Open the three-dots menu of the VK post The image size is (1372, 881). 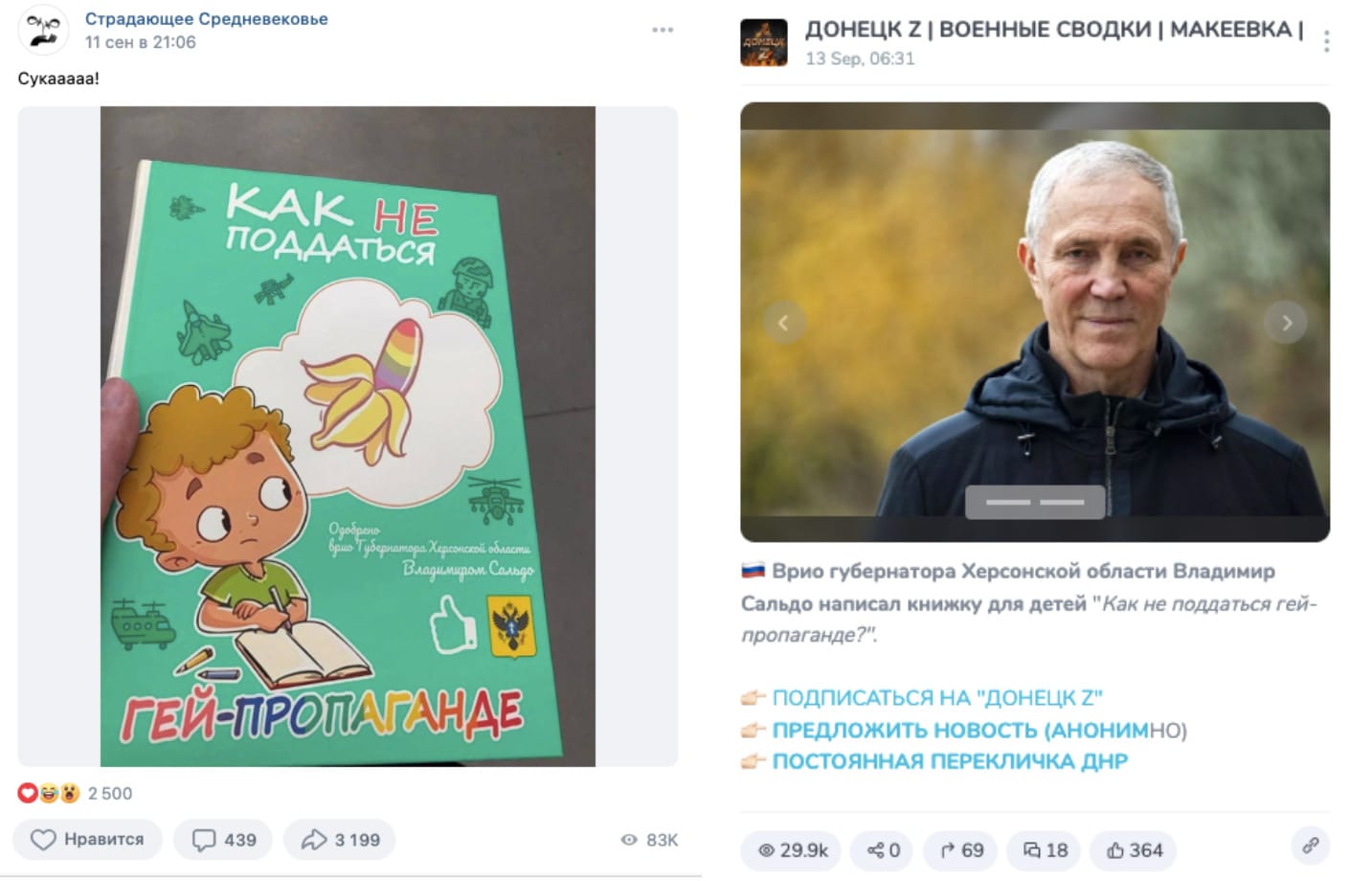point(663,30)
